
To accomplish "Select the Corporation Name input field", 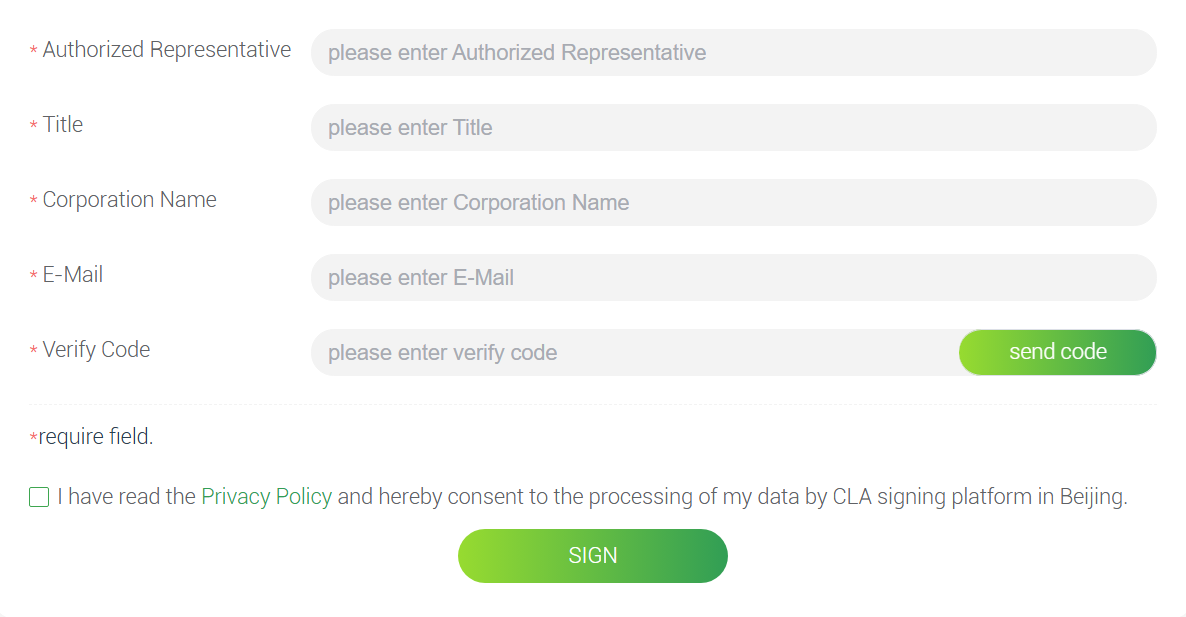I will click(x=733, y=203).
